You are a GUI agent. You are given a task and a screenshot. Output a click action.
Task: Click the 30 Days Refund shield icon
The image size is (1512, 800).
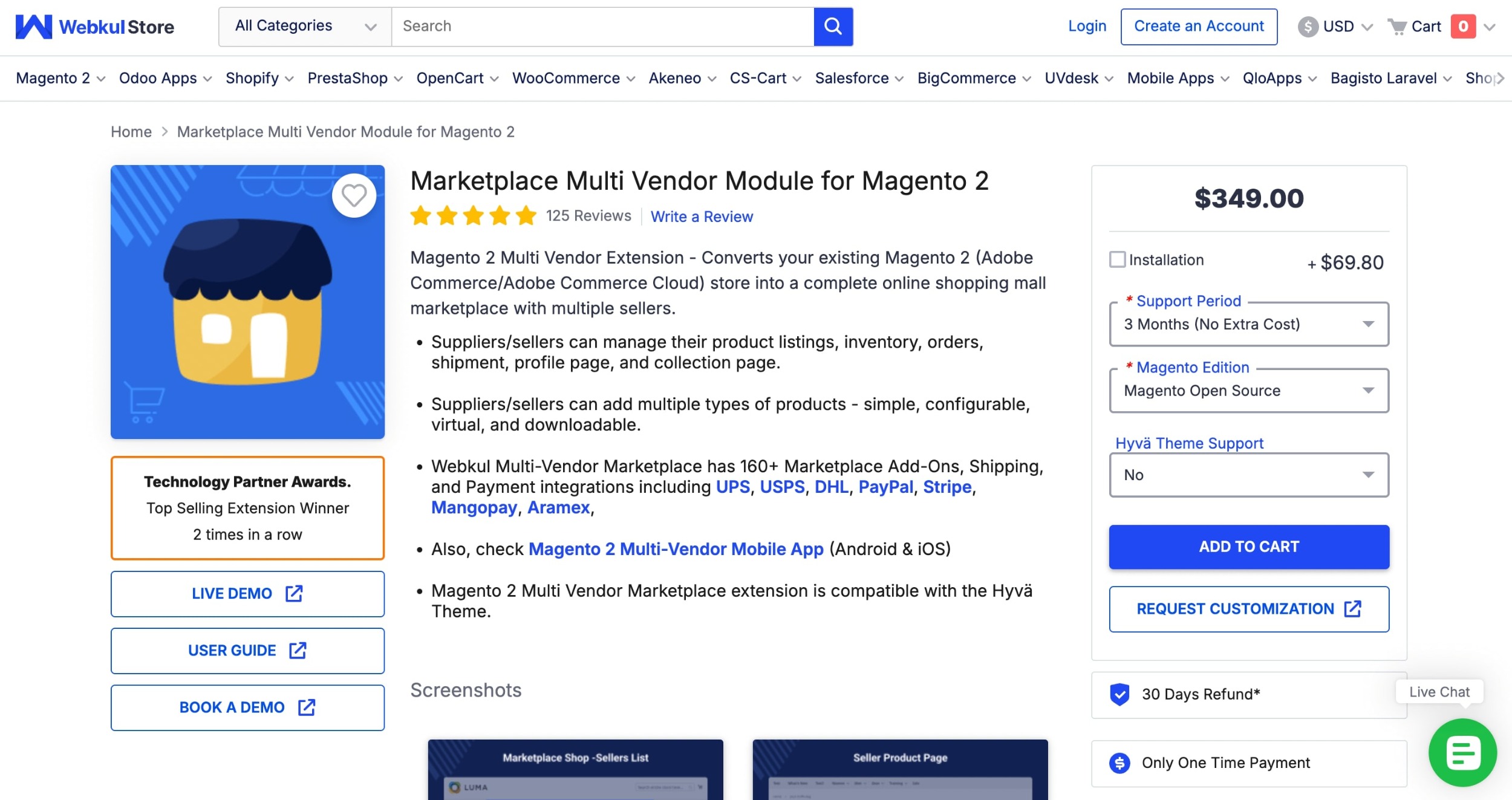pos(1119,694)
